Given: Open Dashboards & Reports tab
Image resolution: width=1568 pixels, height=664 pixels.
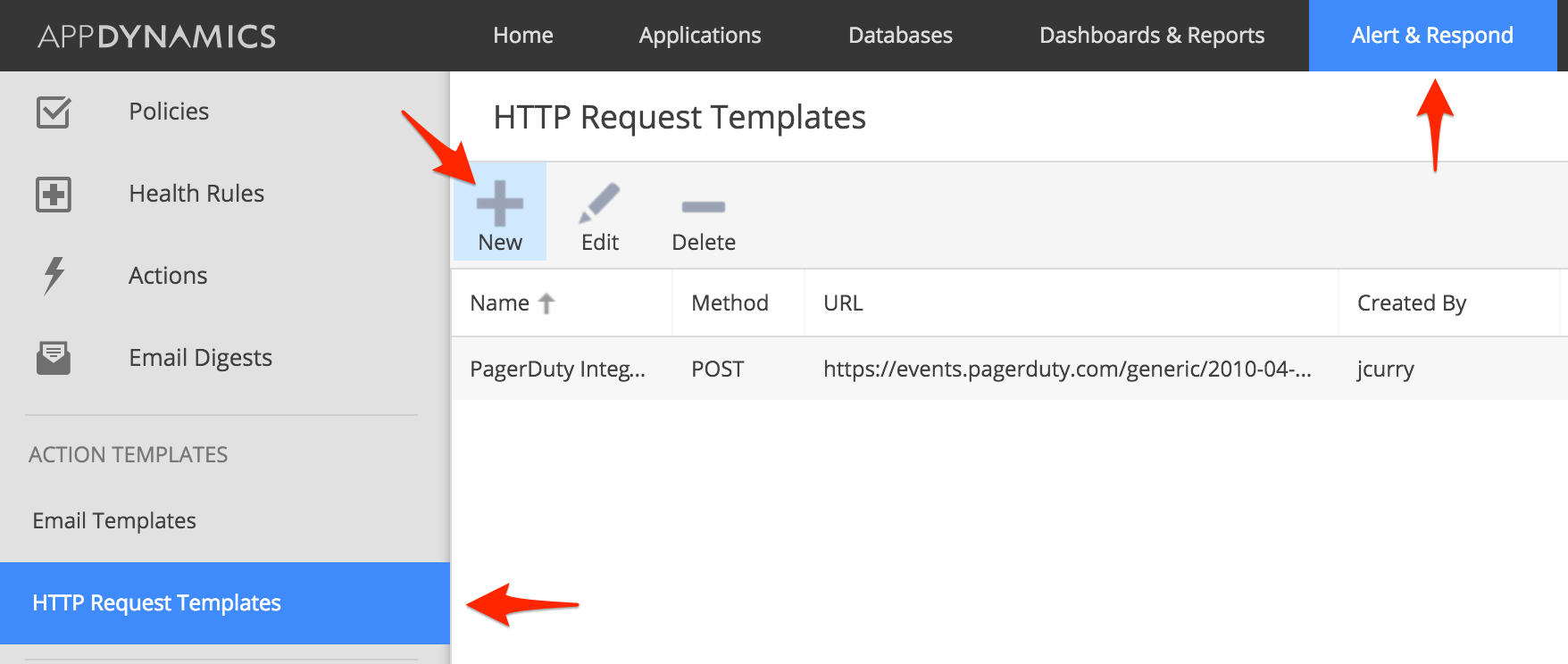Looking at the screenshot, I should click(1152, 36).
